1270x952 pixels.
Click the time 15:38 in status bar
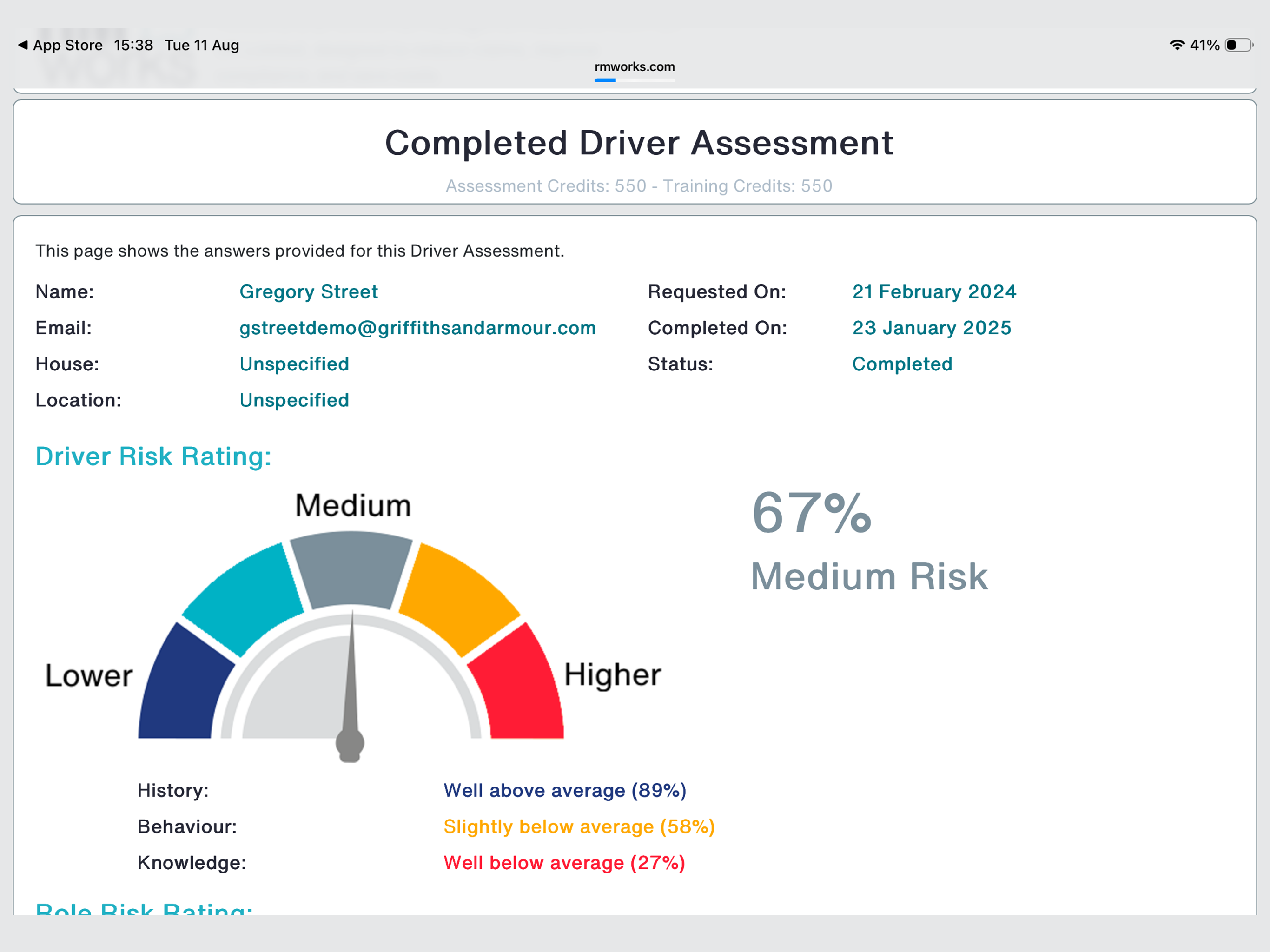tap(133, 45)
